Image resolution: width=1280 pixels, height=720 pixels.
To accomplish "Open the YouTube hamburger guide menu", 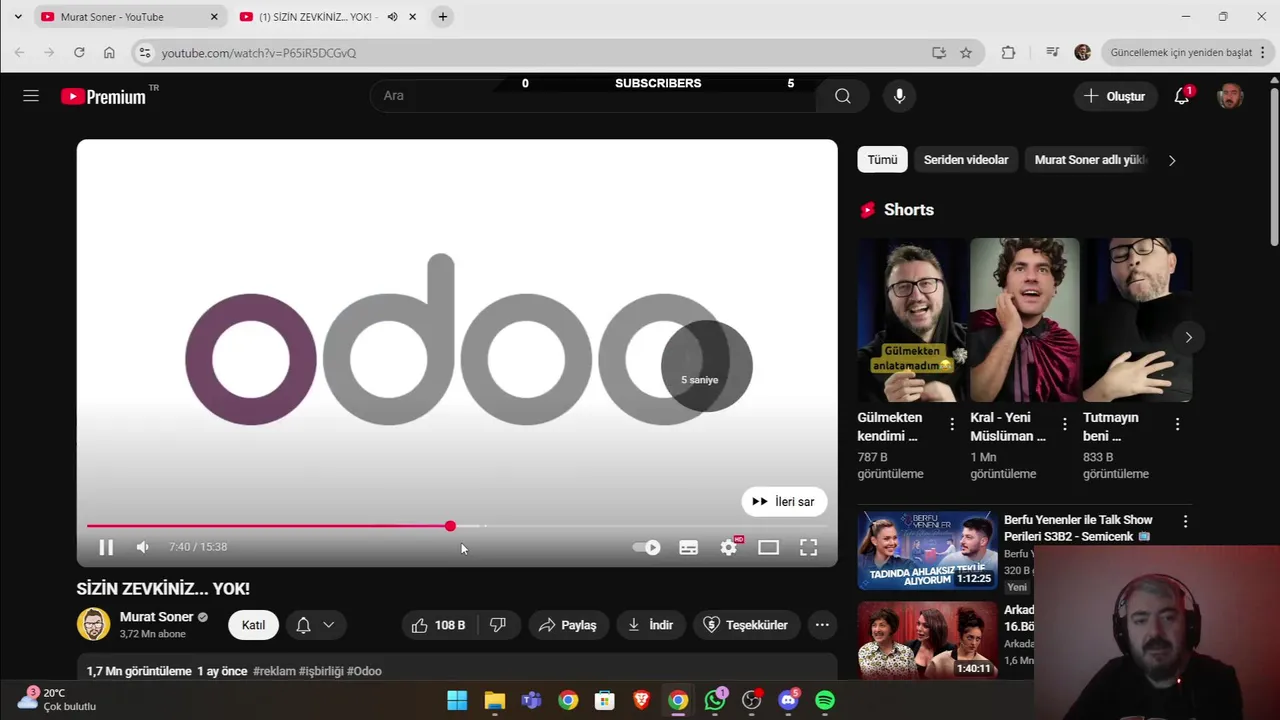I will tap(31, 96).
